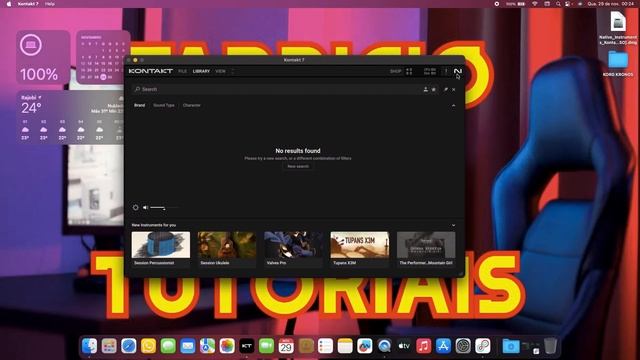
Task: Open the FILE menu in Kontakt
Action: pos(182,71)
